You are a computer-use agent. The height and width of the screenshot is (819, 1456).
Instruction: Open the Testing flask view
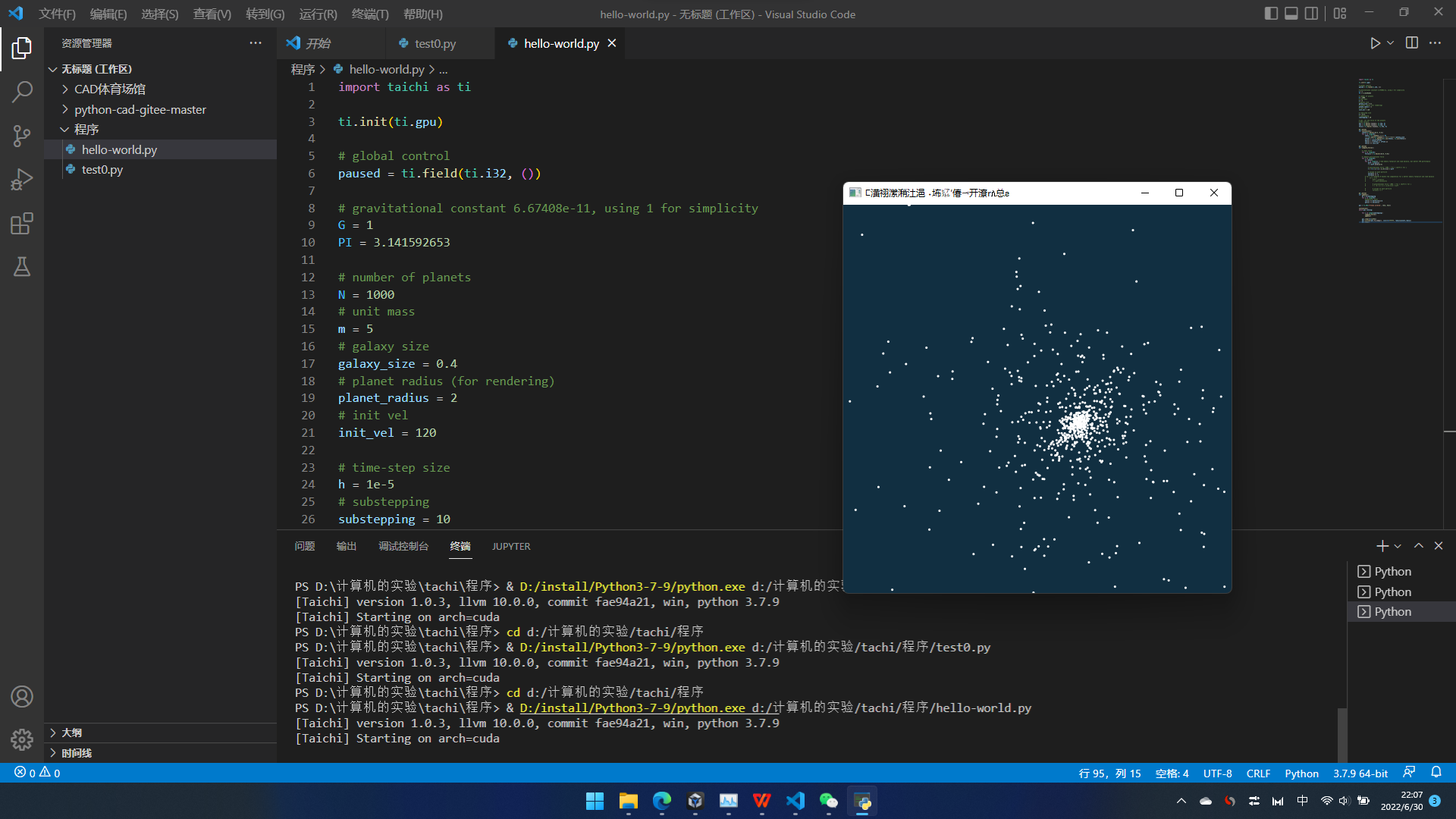(22, 267)
